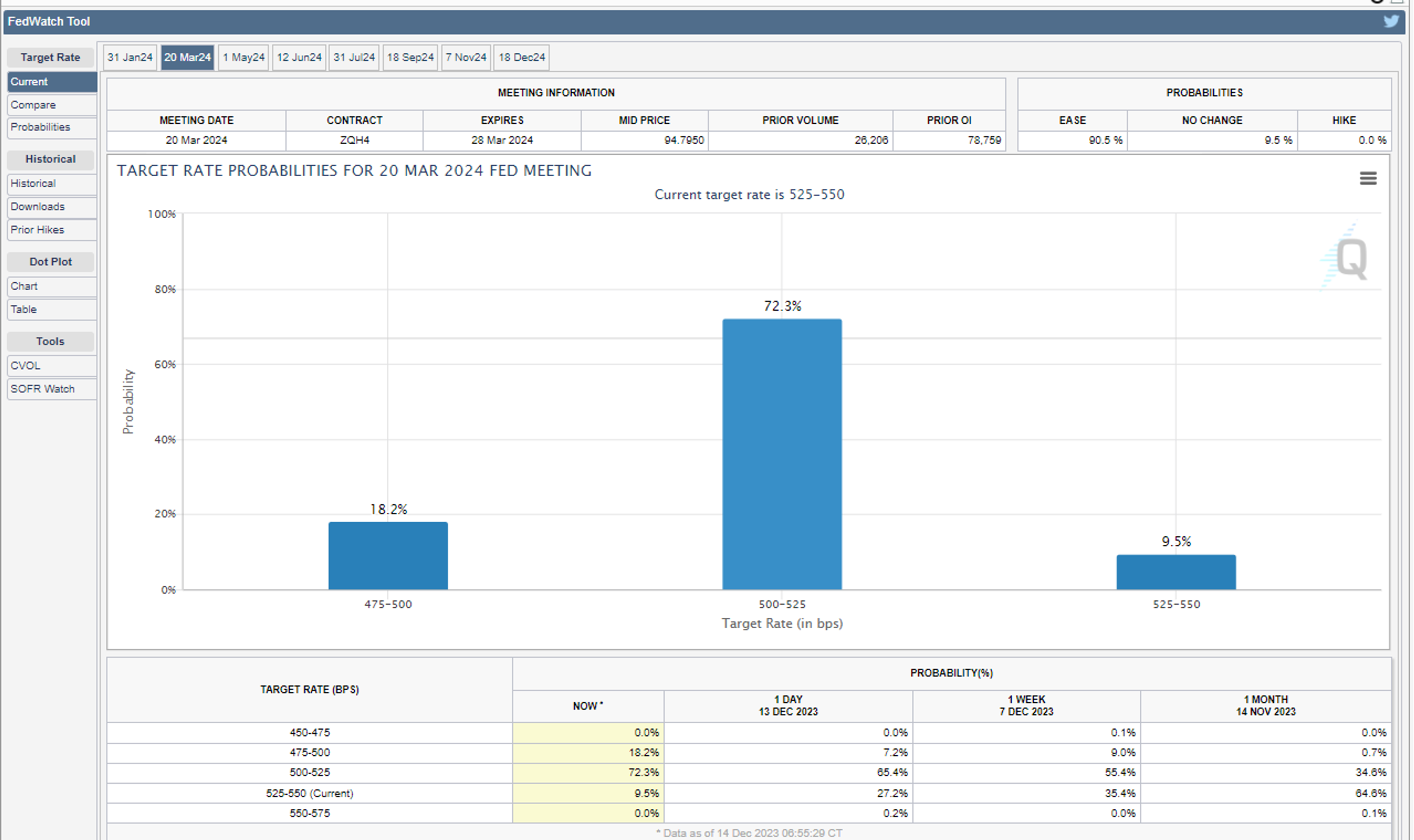Open the Dot Plot Chart item
Viewport: 1414px width, 840px height.
coord(52,286)
